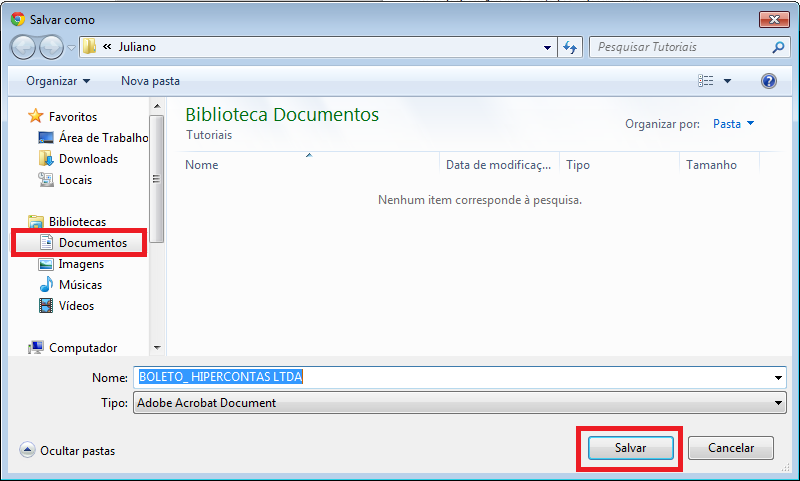Sort by Data de modificação column header
800x481 pixels.
pos(498,165)
